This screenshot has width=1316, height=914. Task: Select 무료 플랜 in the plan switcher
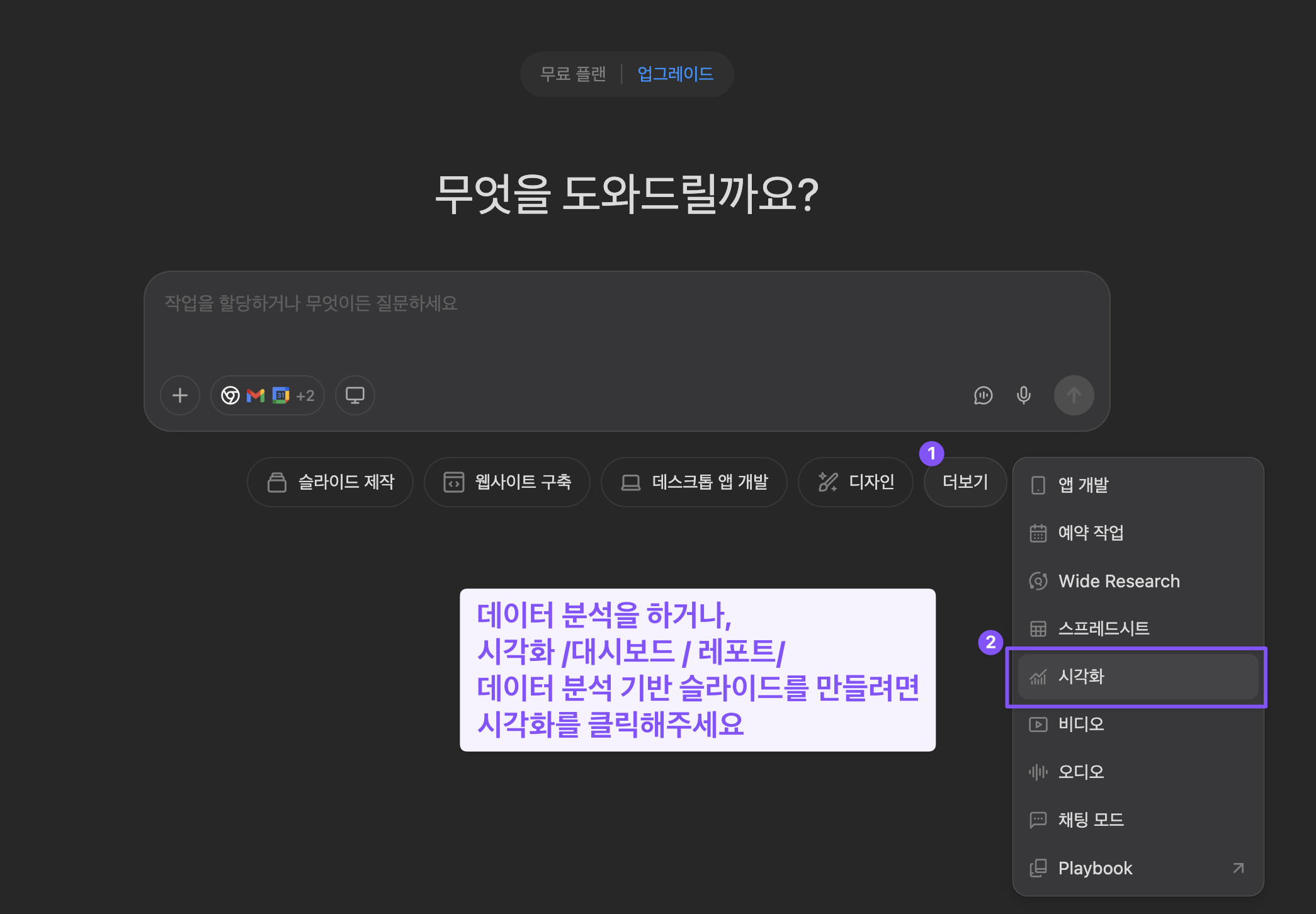click(574, 73)
